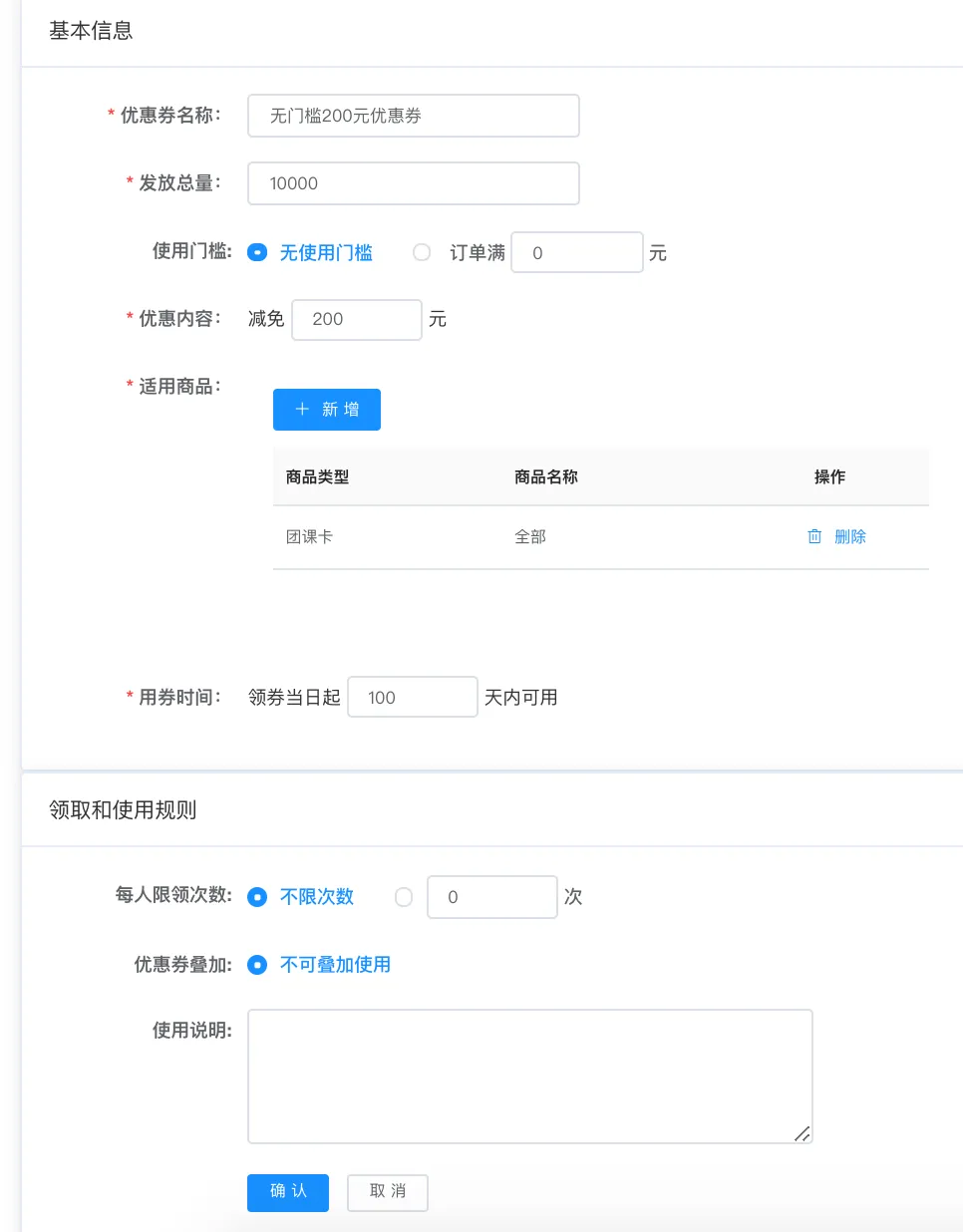
Task: Click the 优惠券名称 input field
Action: click(x=413, y=116)
